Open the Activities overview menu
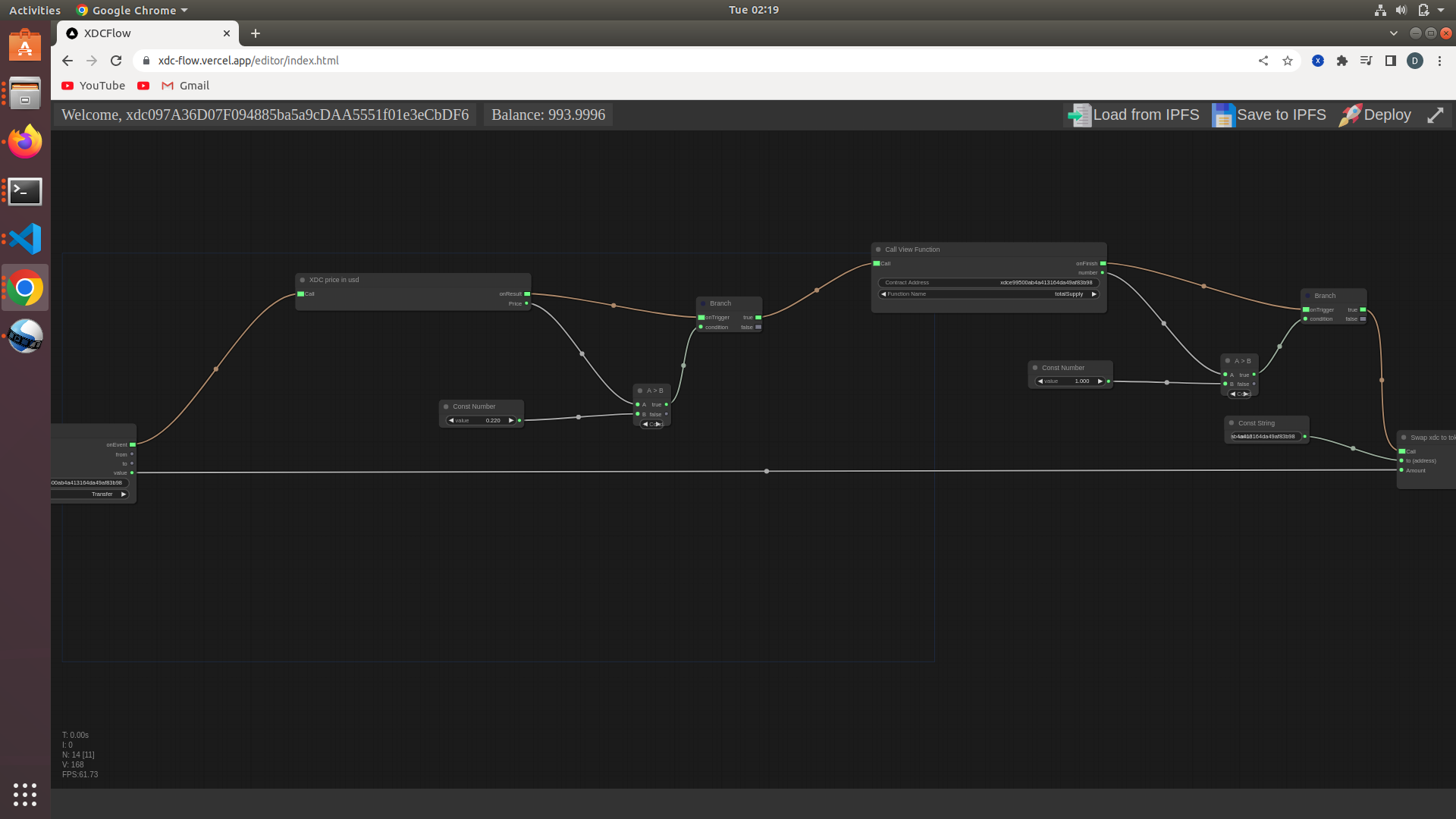The image size is (1456, 819). (35, 10)
